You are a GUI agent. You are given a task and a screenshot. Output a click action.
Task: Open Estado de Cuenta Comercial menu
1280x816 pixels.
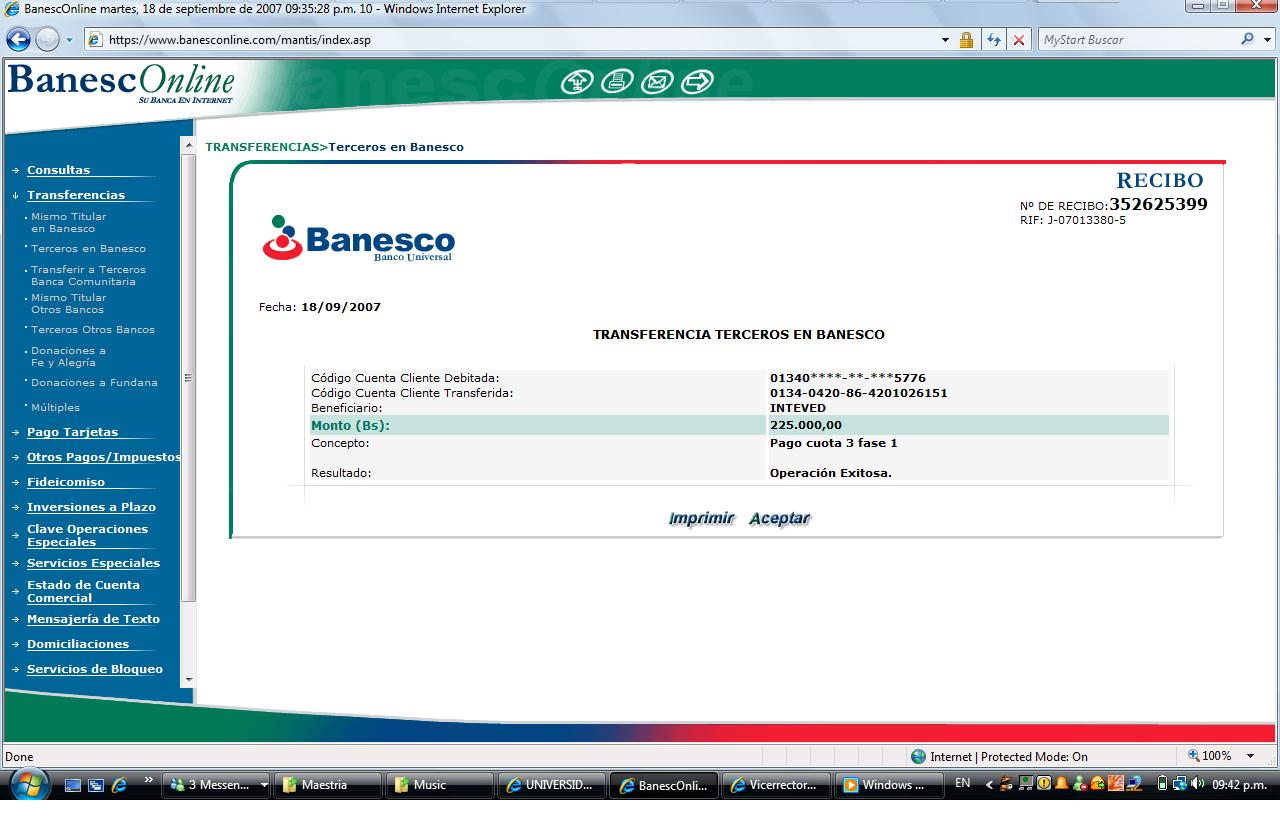pos(83,591)
